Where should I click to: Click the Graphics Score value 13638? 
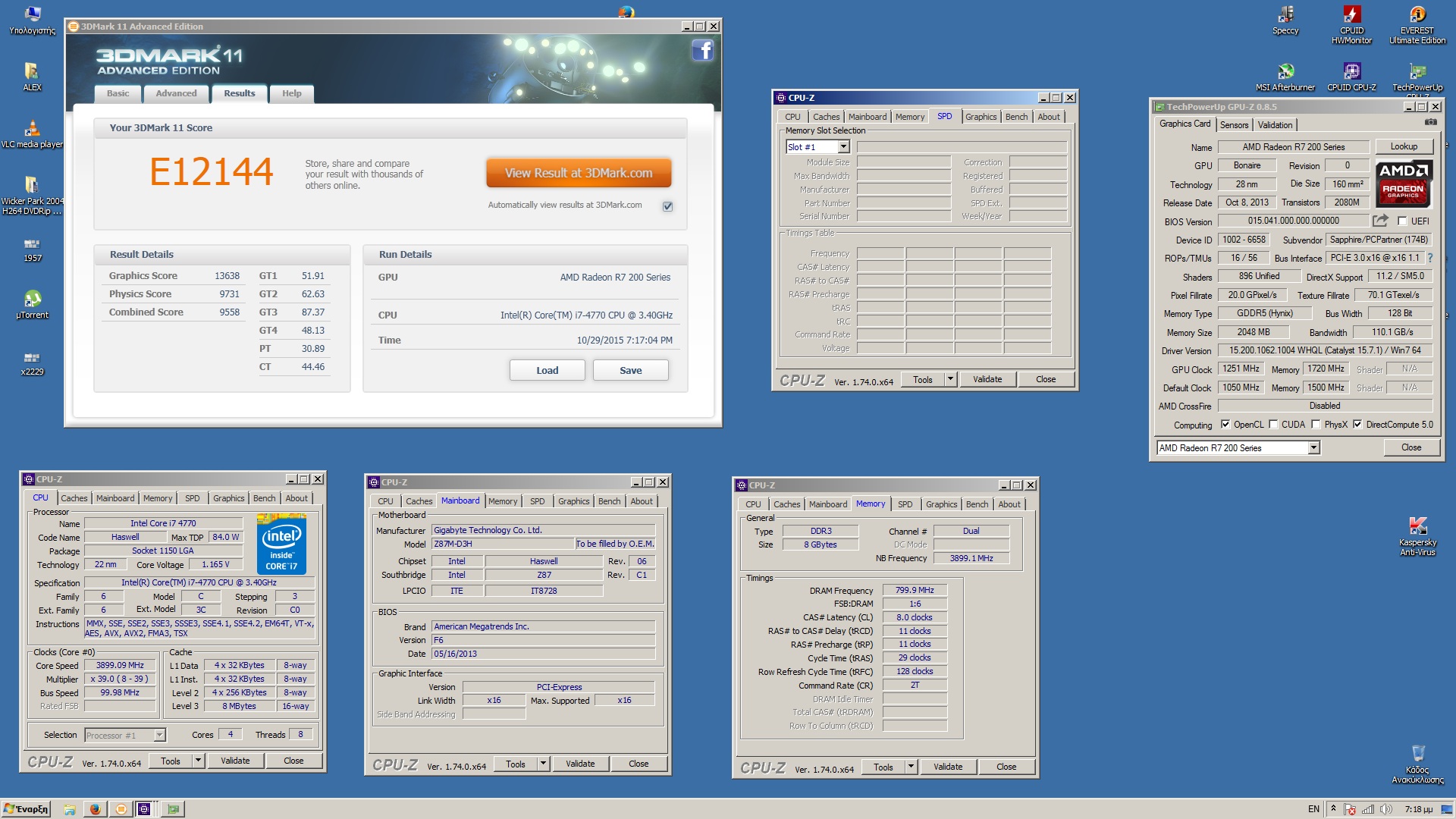point(227,276)
